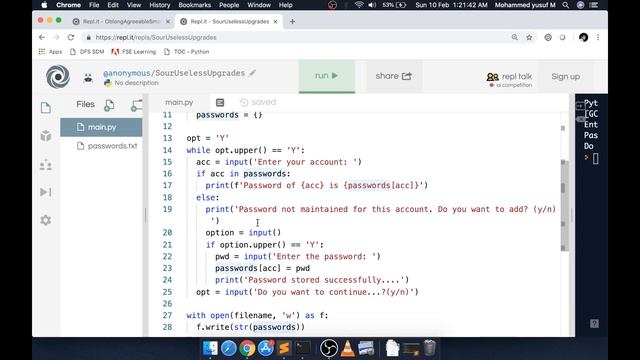Viewport: 640px width, 360px height.
Task: Open the Window menu
Action: [x=259, y=5]
